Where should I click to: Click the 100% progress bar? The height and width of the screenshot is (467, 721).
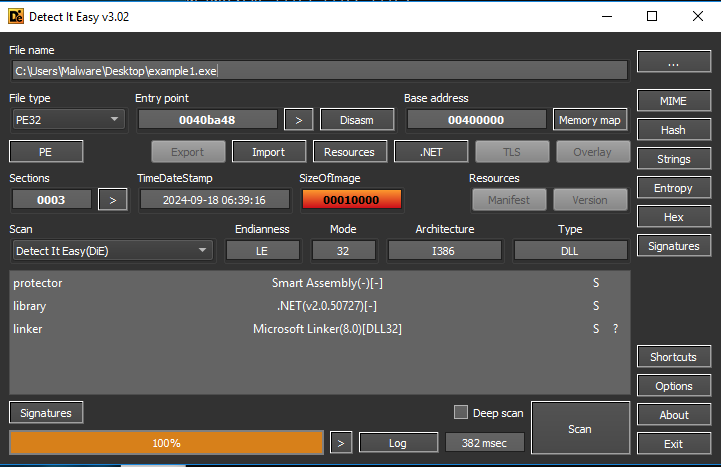pyautogui.click(x=166, y=443)
